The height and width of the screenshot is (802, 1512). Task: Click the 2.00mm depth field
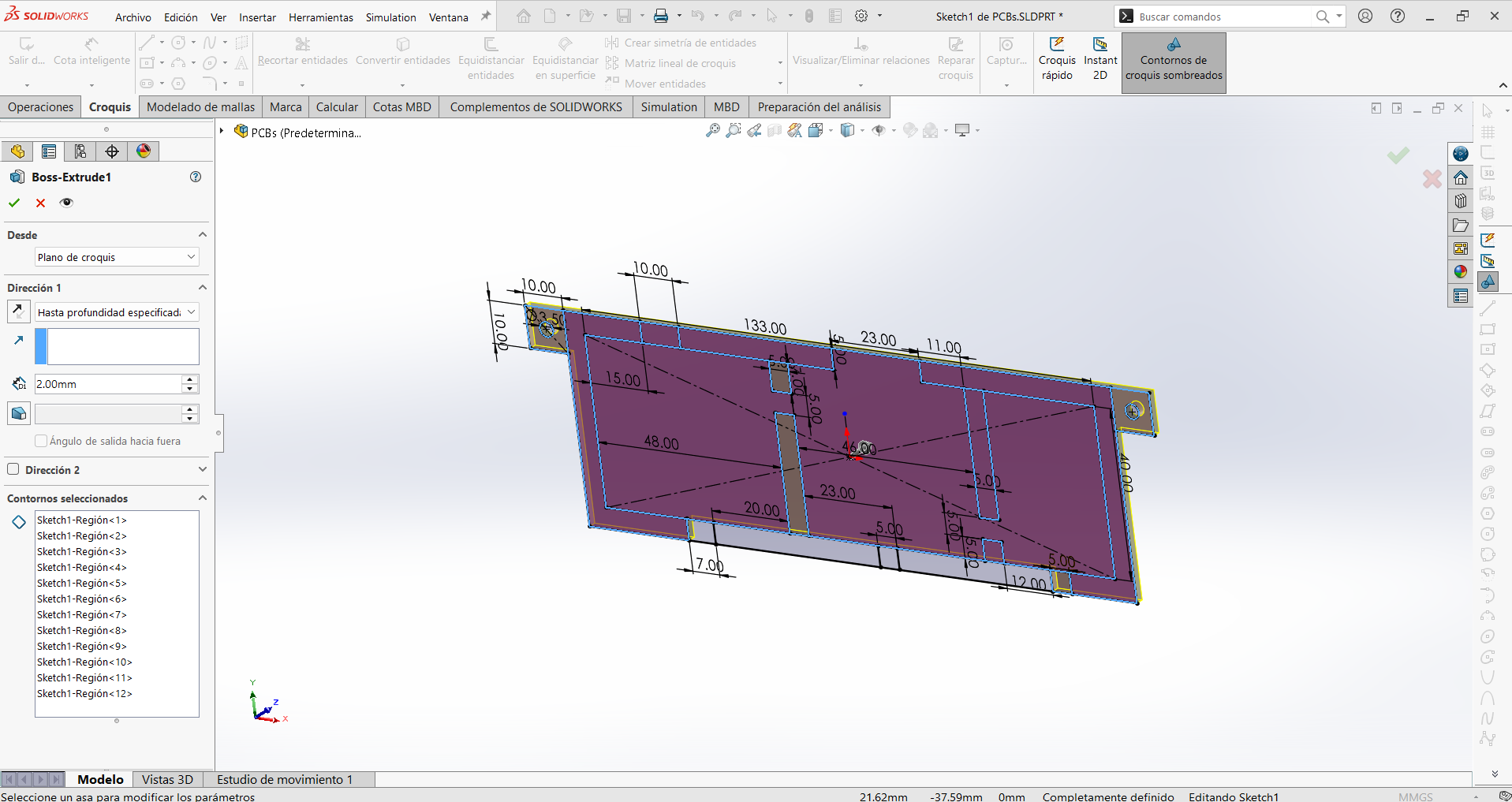pyautogui.click(x=108, y=384)
